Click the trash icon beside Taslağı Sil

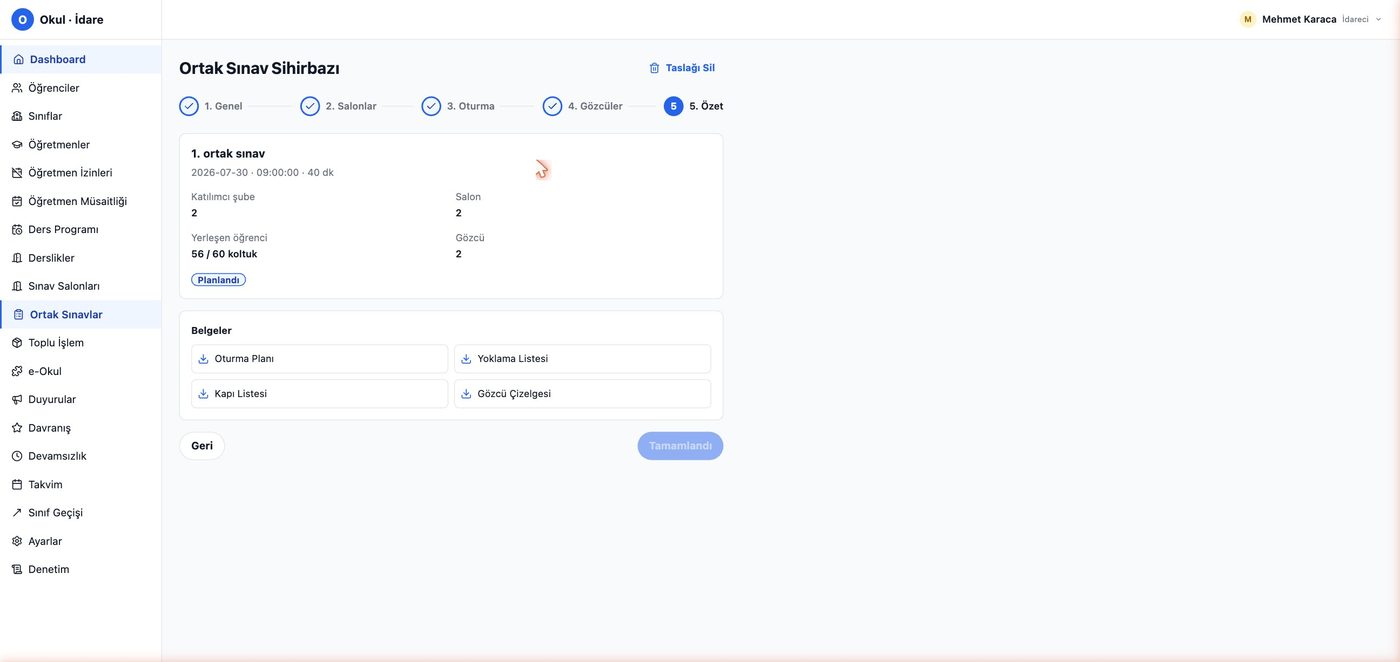pyautogui.click(x=655, y=68)
